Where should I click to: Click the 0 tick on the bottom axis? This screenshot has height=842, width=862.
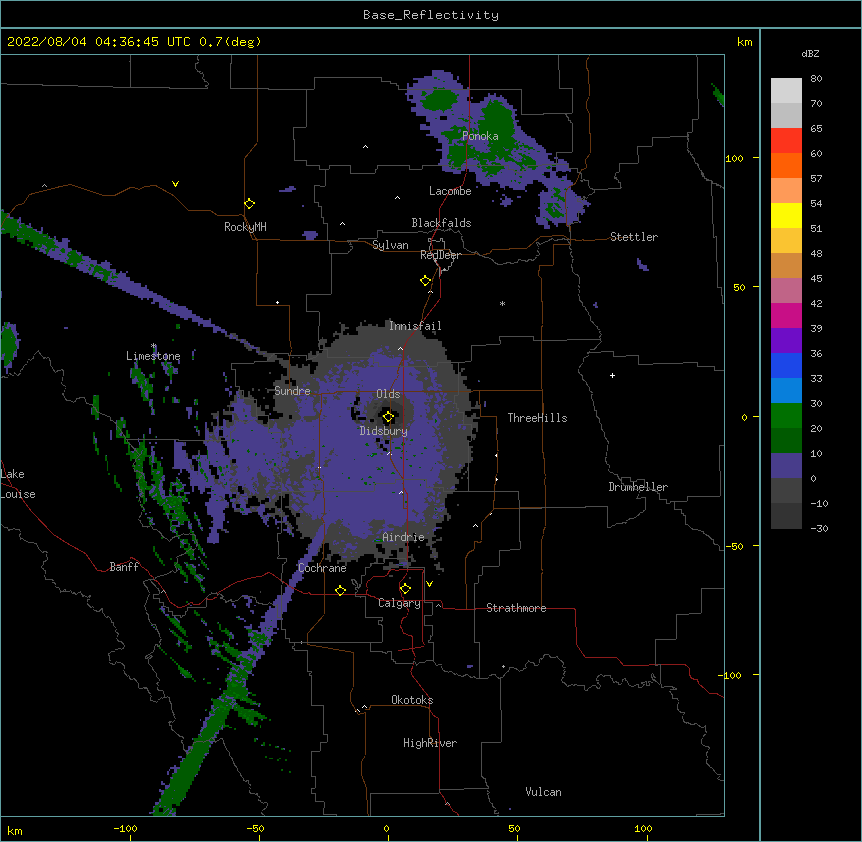pyautogui.click(x=386, y=828)
